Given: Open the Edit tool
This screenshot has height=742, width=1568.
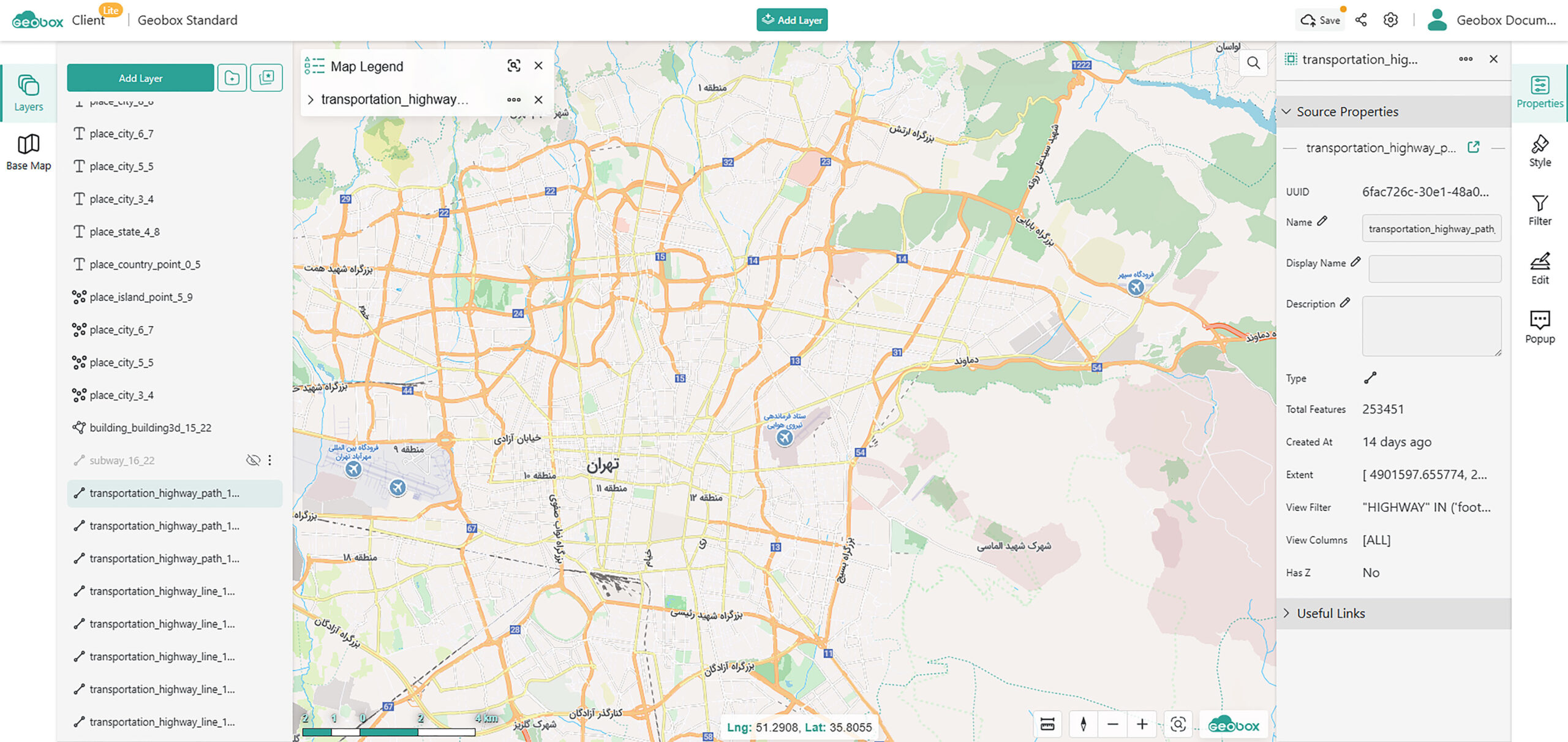Looking at the screenshot, I should [x=1539, y=268].
